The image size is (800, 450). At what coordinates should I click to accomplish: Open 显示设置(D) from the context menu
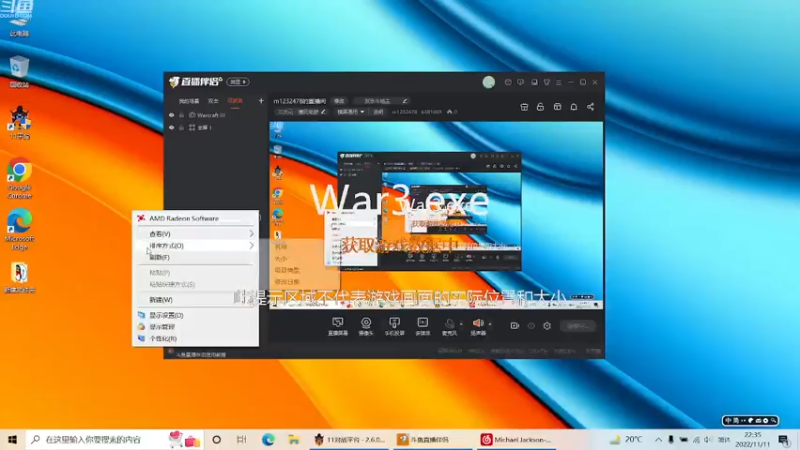(195, 315)
